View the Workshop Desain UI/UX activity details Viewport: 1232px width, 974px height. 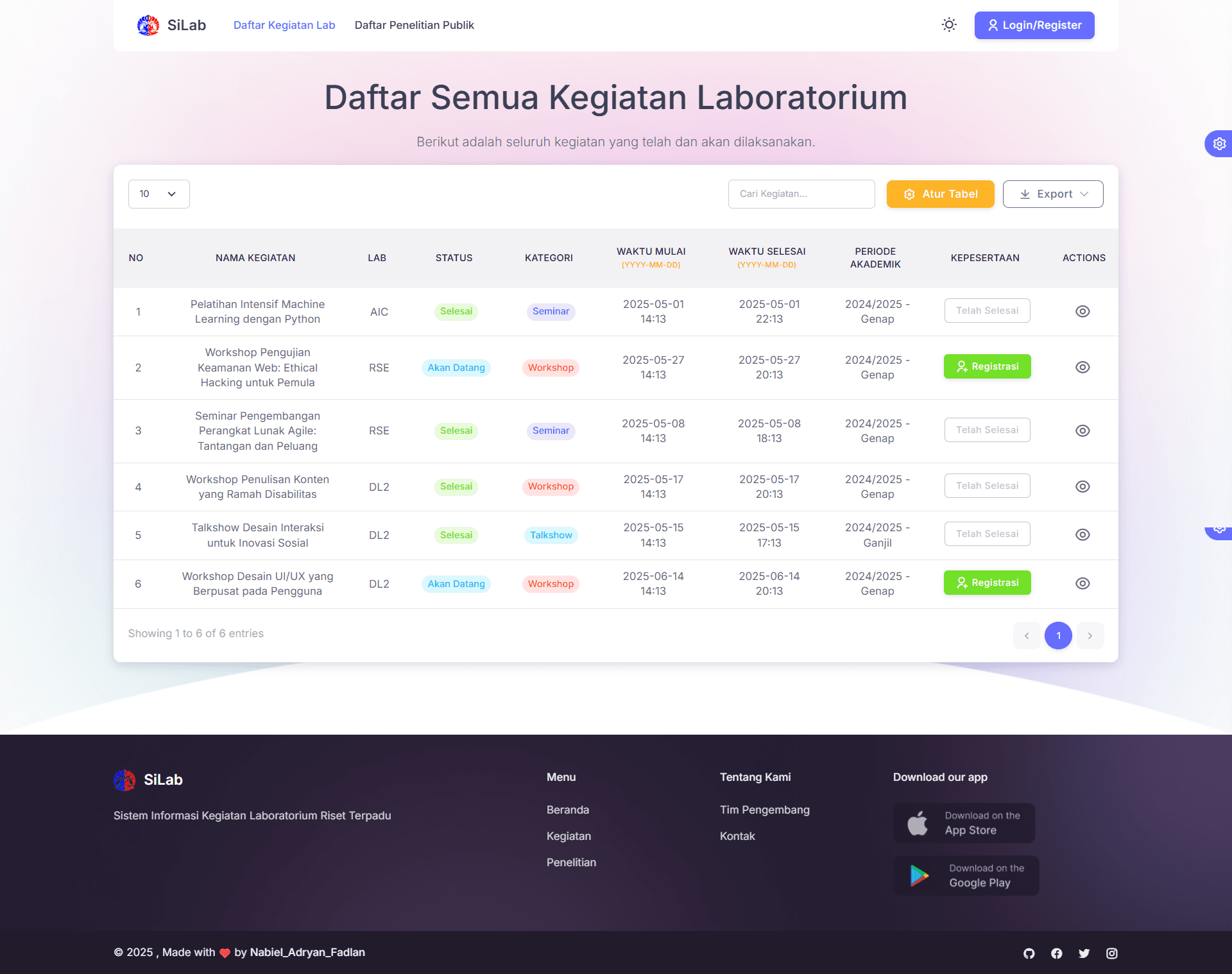pos(1082,583)
